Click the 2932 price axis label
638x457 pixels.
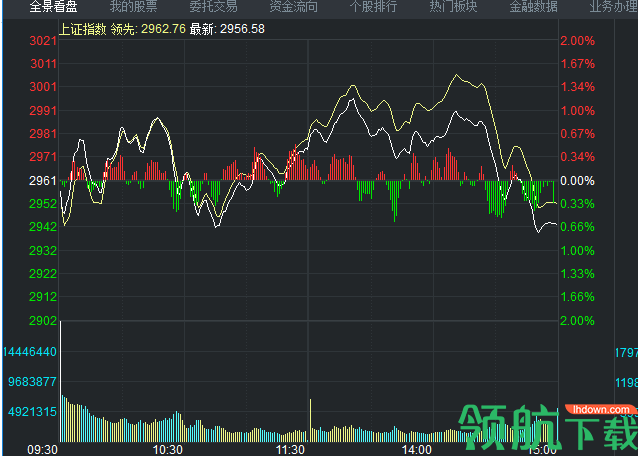(43, 251)
